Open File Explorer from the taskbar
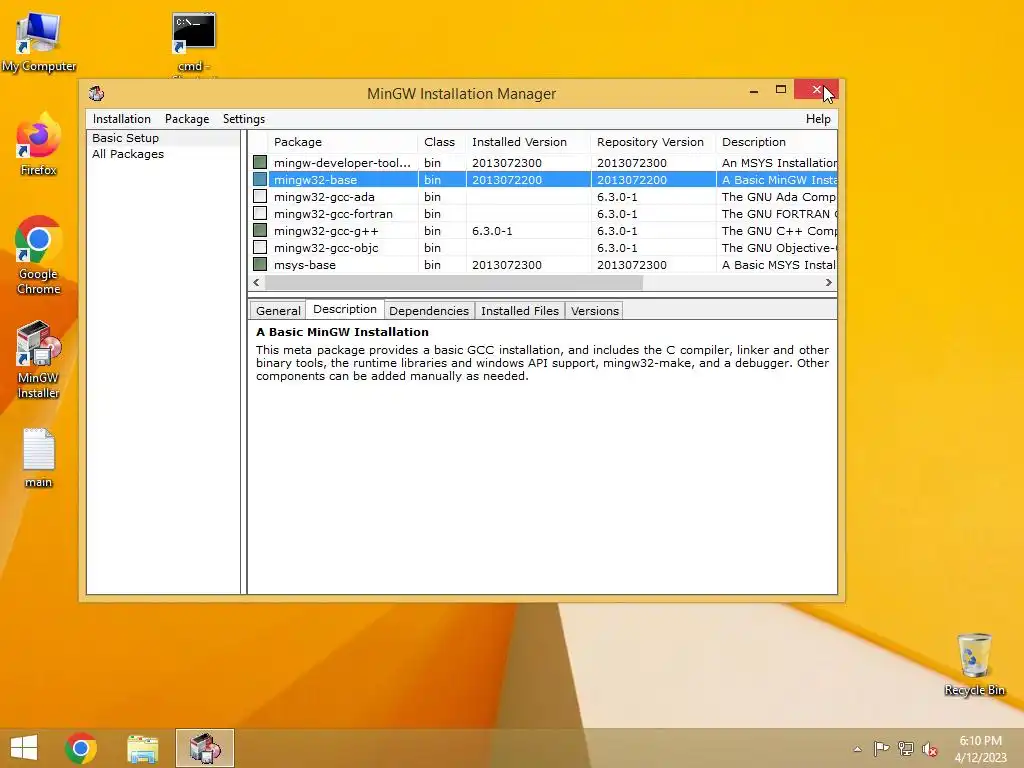 (142, 748)
